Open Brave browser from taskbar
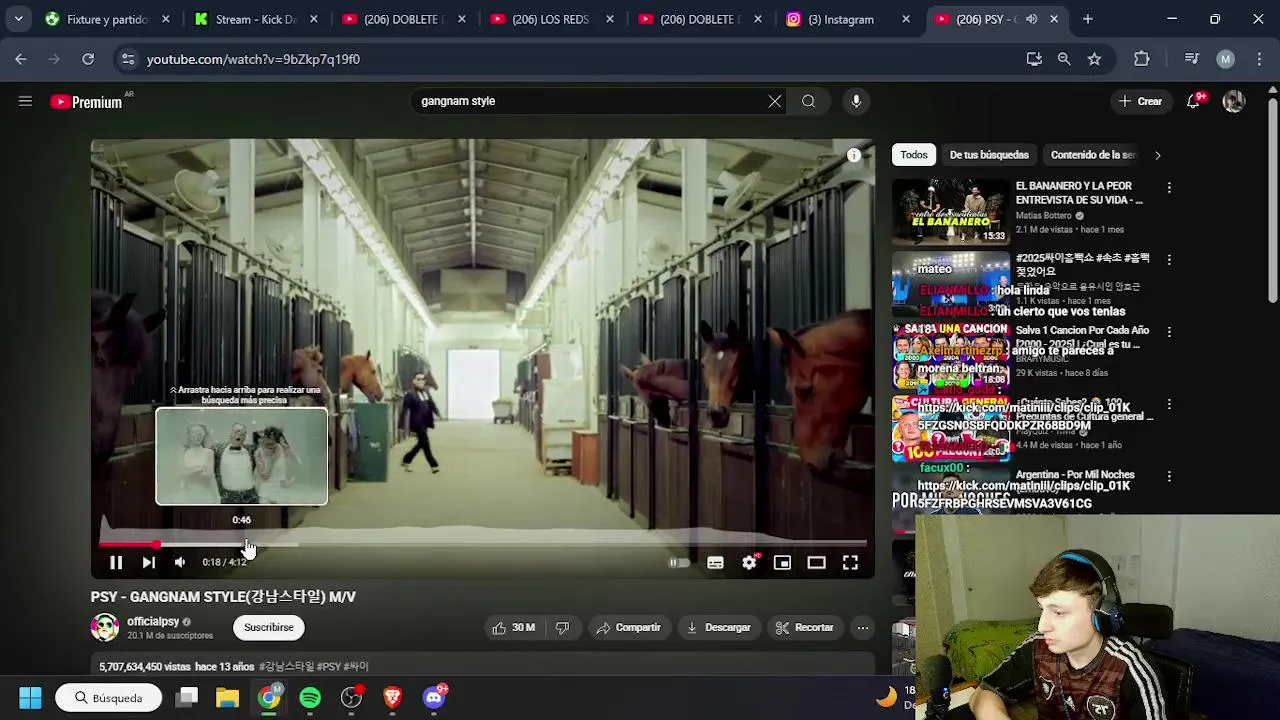Viewport: 1280px width, 720px height. coord(392,698)
